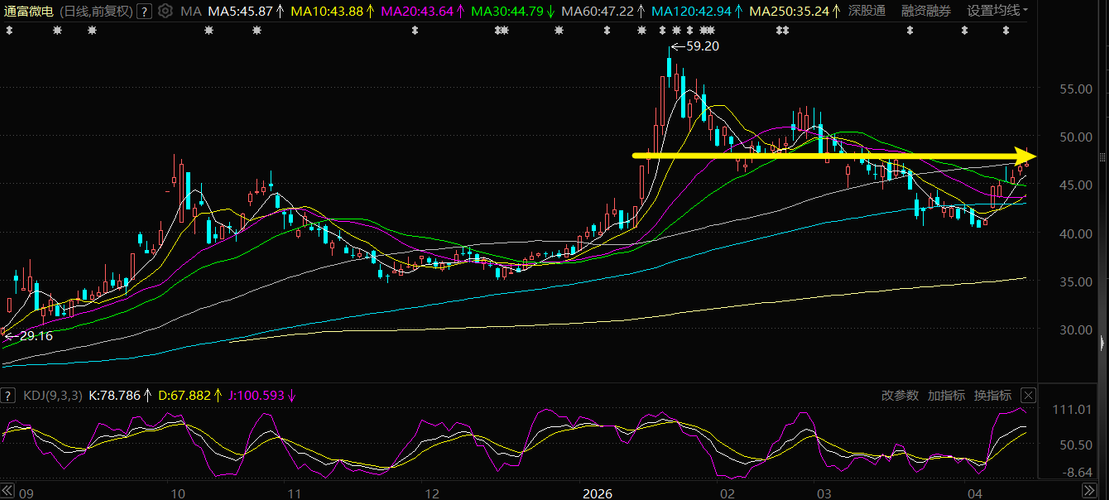
Task: Click the vertical scrollbar grip at right edge
Action: [x=1104, y=156]
